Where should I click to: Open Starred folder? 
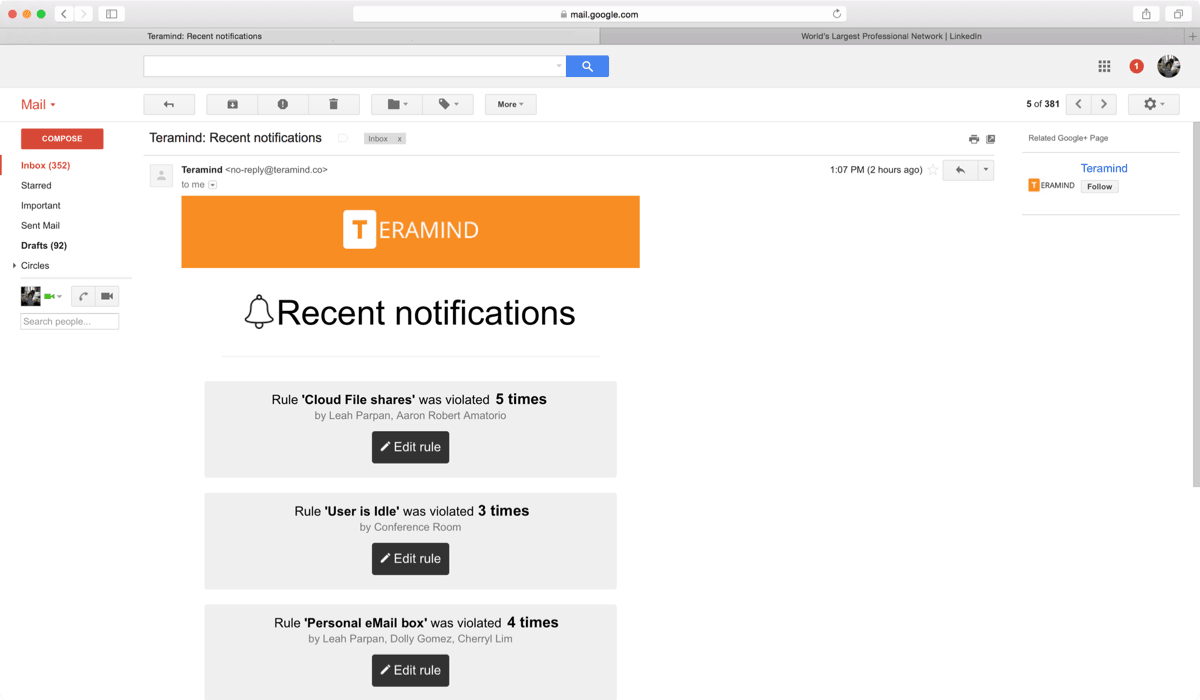(x=36, y=185)
